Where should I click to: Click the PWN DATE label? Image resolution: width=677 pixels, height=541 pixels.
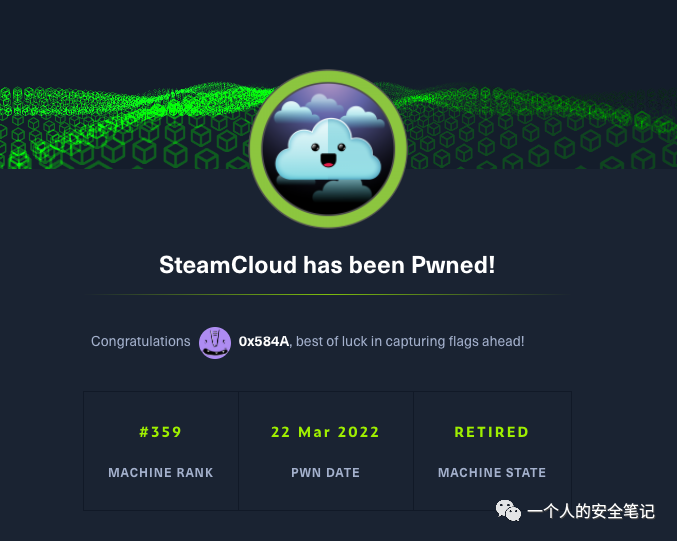(325, 472)
